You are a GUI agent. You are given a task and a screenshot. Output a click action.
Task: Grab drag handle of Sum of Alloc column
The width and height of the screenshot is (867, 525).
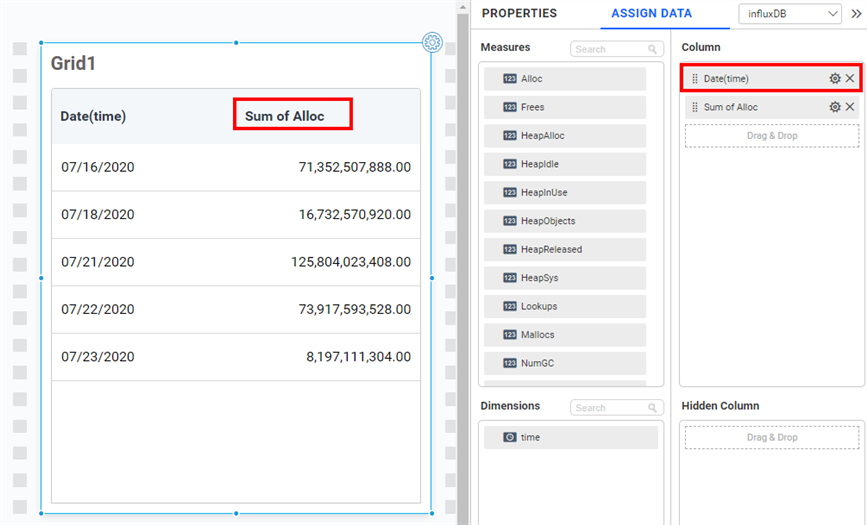(x=695, y=107)
